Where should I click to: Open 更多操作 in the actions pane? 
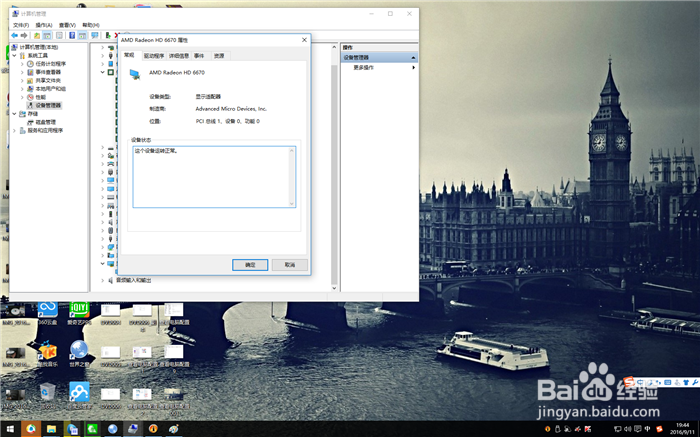point(363,67)
